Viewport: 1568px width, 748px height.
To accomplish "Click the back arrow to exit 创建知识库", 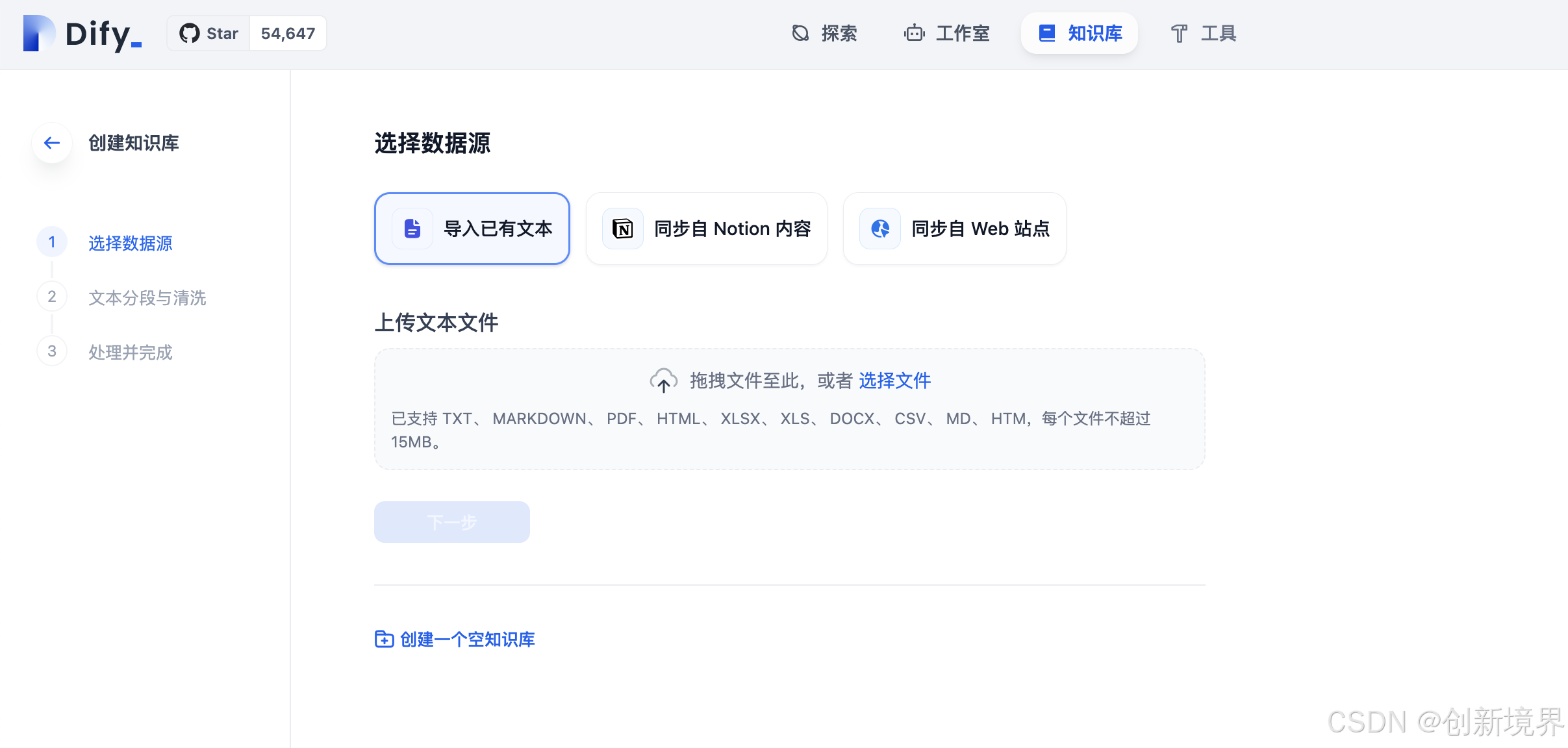I will click(51, 142).
